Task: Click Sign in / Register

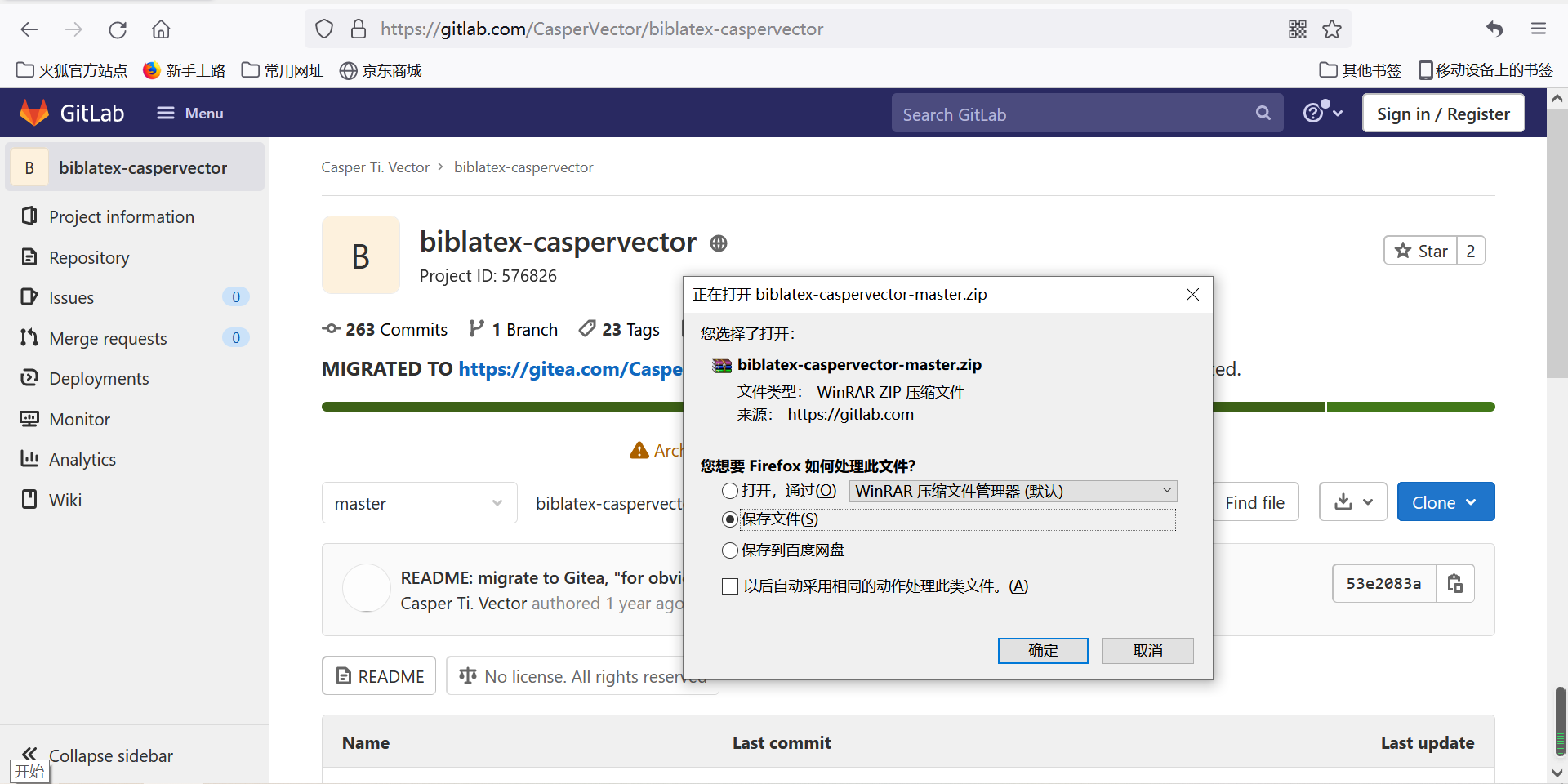Action: tap(1443, 113)
